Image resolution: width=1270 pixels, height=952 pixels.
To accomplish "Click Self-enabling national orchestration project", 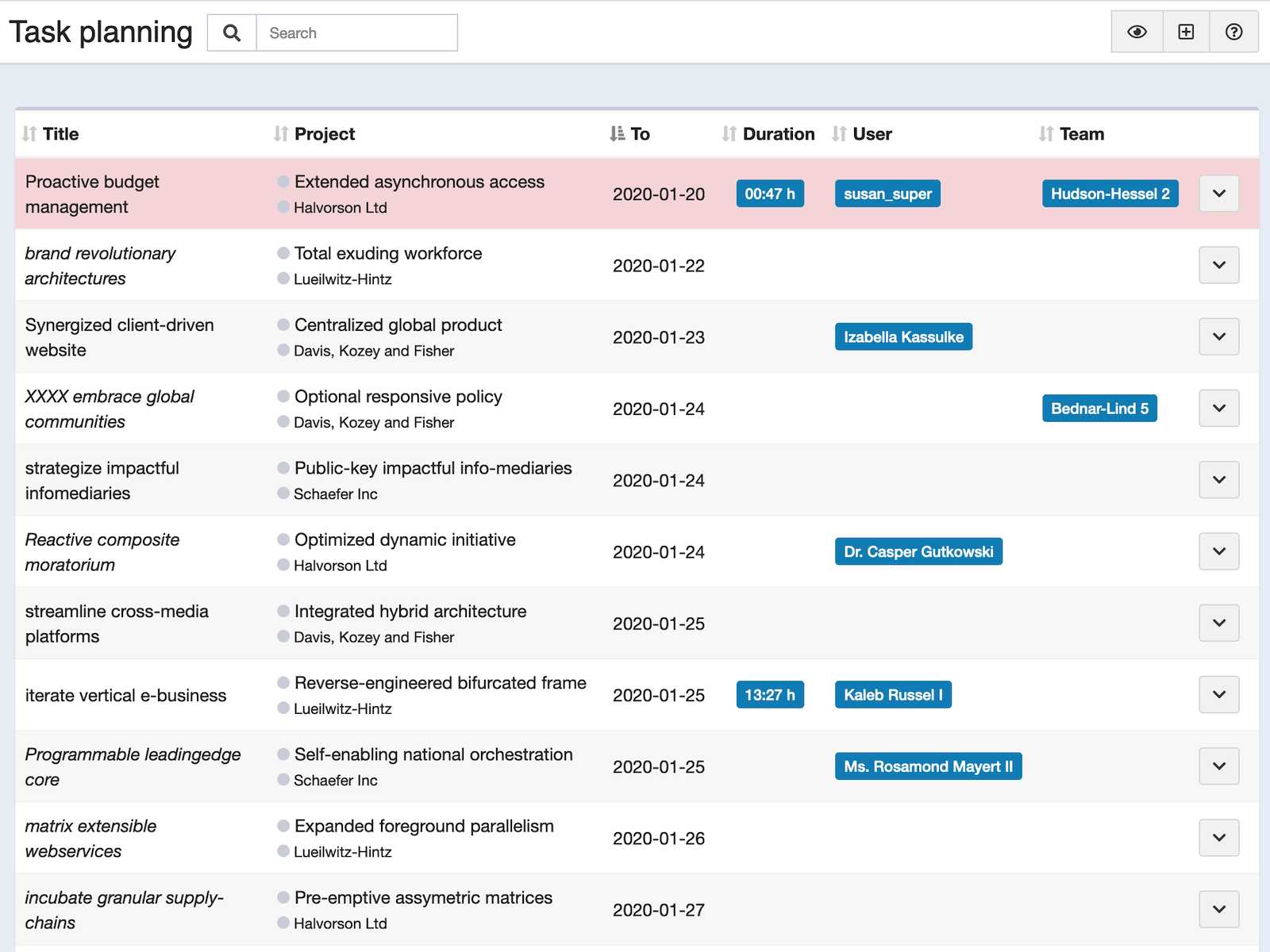I will pyautogui.click(x=433, y=754).
